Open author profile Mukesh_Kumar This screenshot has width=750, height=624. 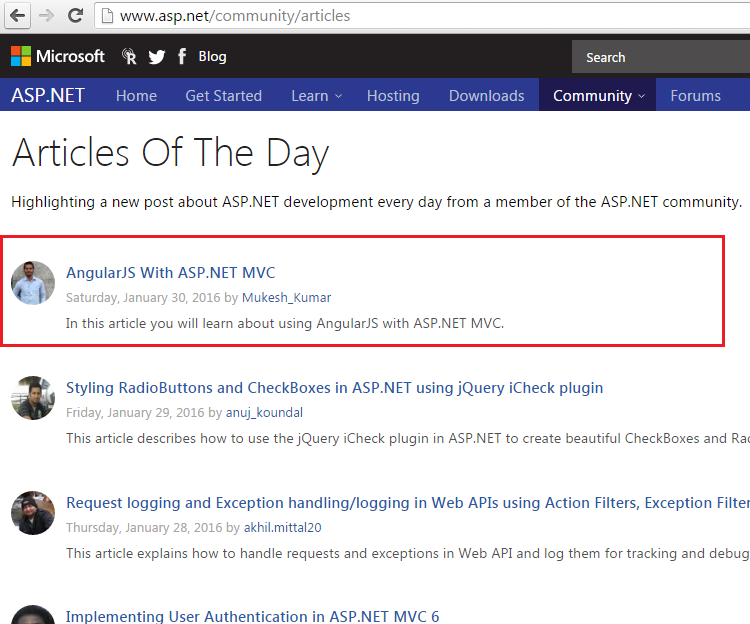[287, 297]
